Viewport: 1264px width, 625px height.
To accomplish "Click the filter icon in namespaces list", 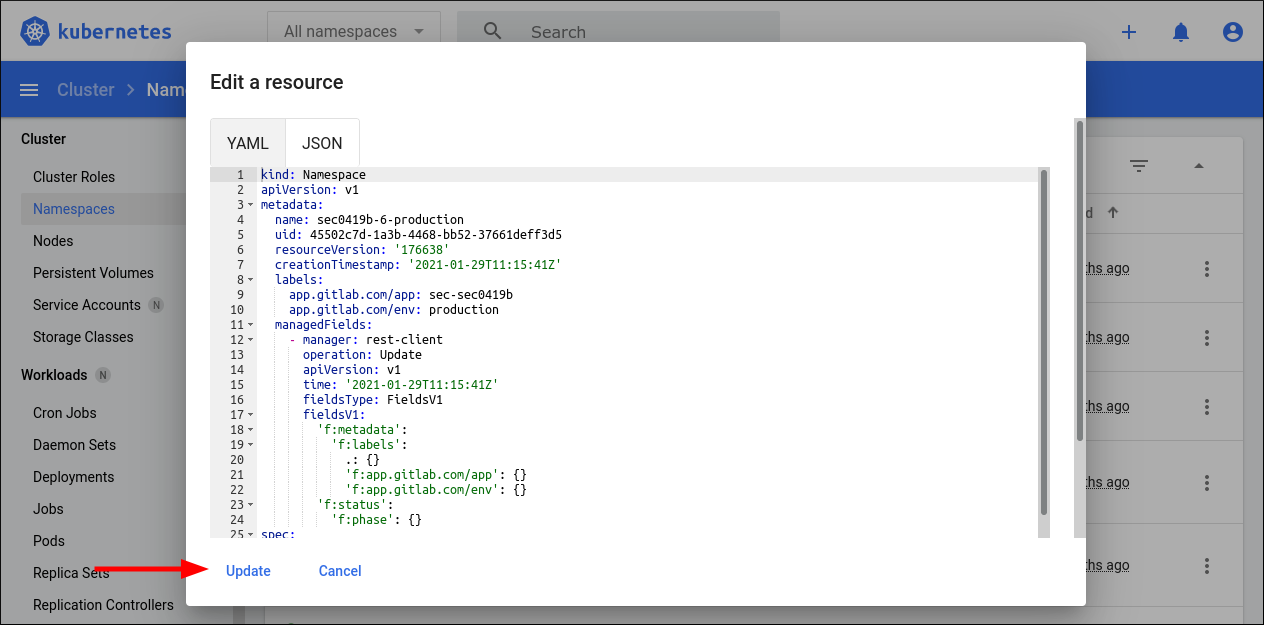I will [x=1139, y=166].
